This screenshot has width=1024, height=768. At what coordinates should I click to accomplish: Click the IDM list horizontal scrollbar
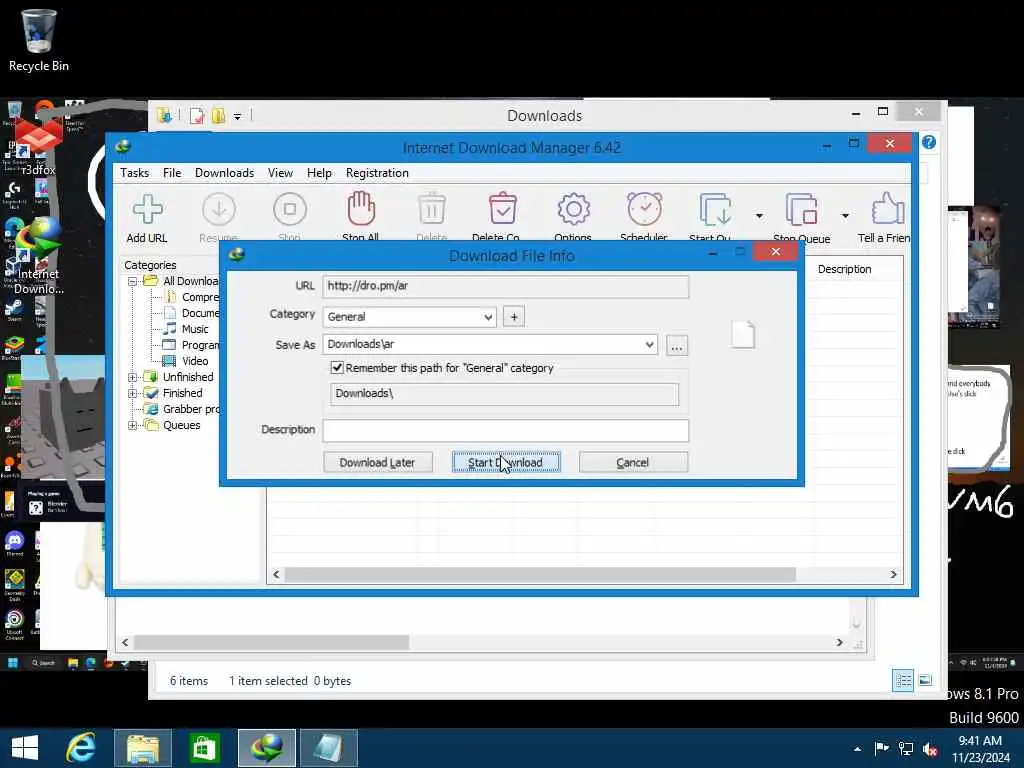tap(540, 575)
